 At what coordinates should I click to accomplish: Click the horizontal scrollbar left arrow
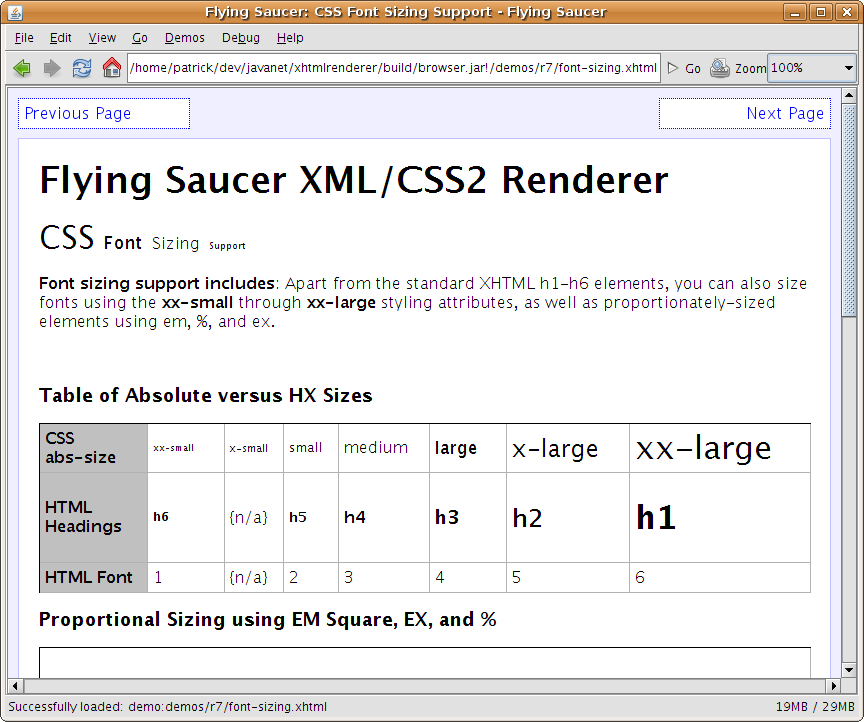click(15, 686)
